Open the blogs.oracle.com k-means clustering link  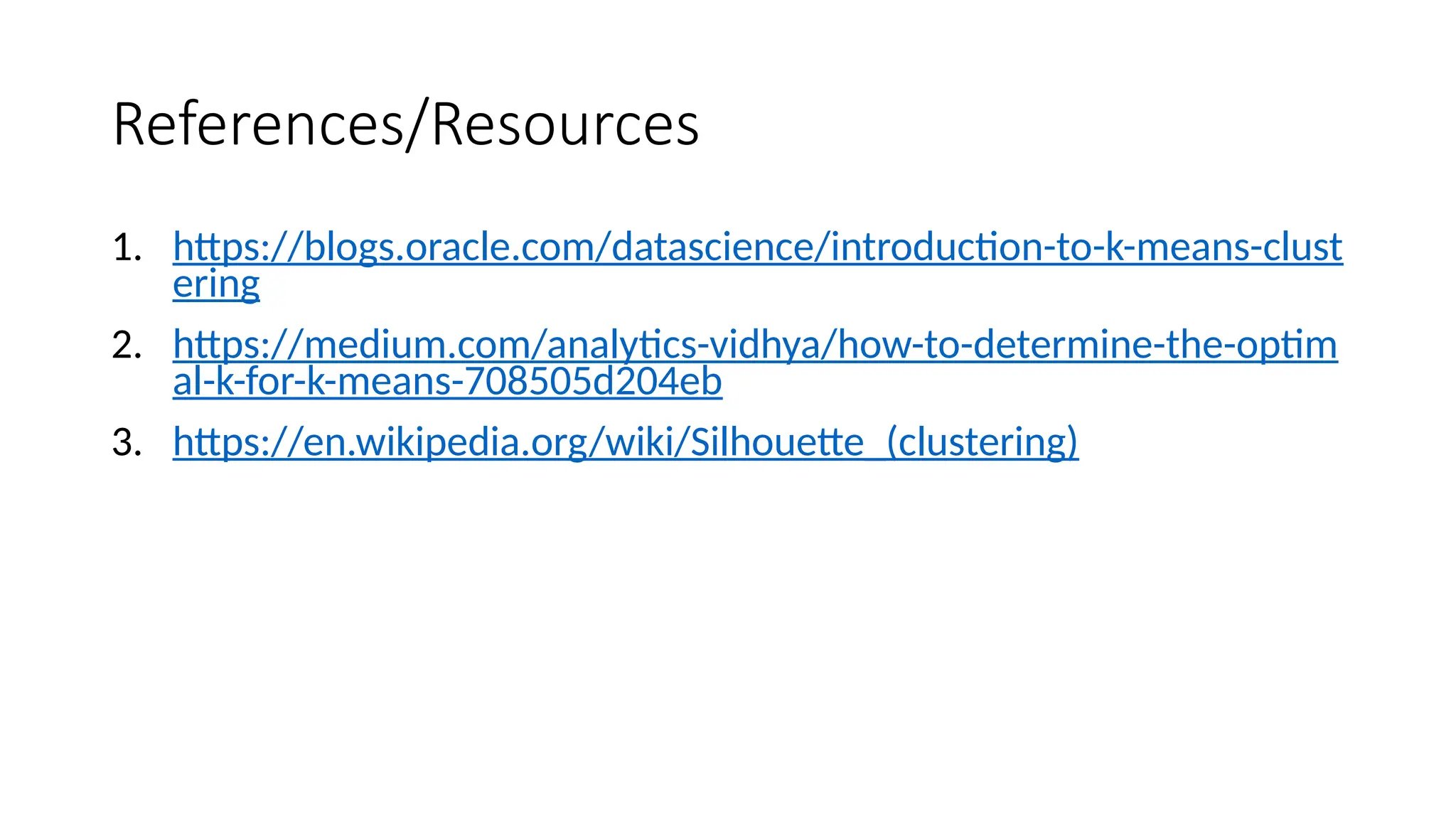[757, 247]
